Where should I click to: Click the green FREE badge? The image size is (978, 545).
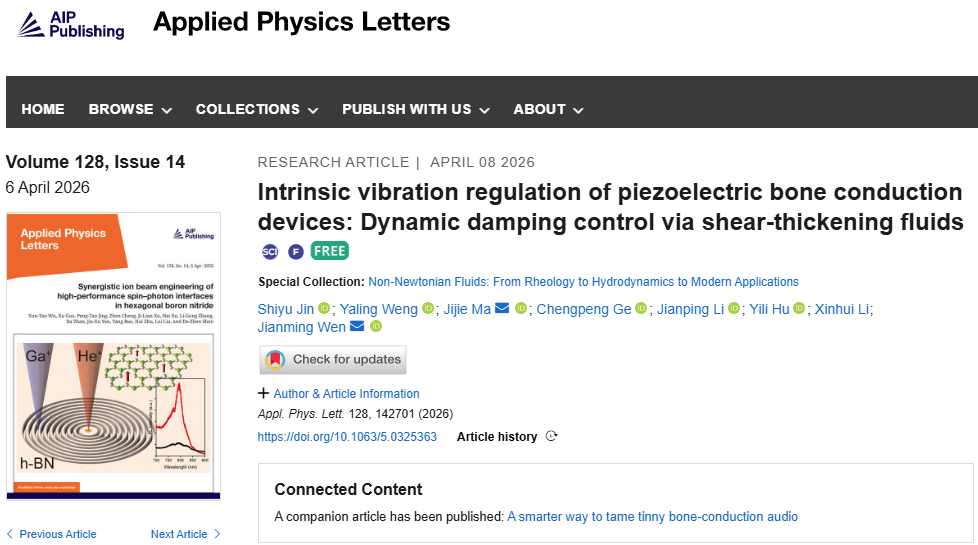click(329, 251)
